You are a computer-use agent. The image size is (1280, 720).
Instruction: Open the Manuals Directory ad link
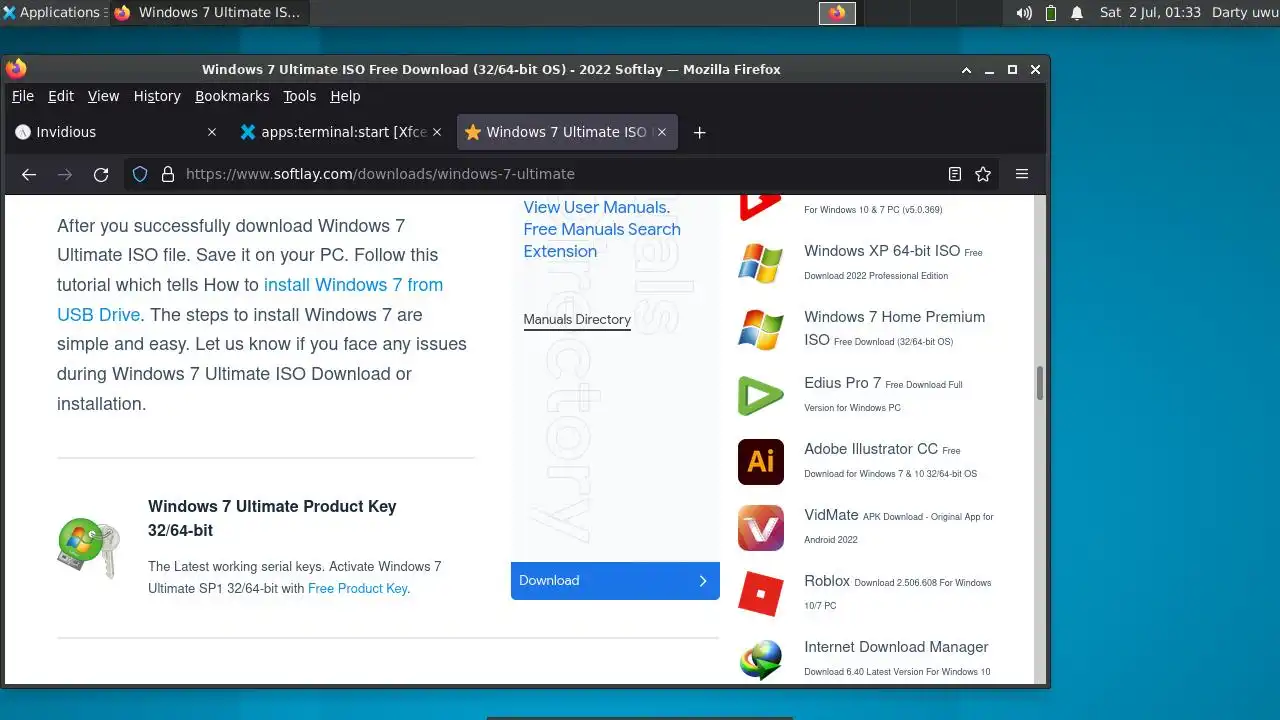click(x=577, y=320)
